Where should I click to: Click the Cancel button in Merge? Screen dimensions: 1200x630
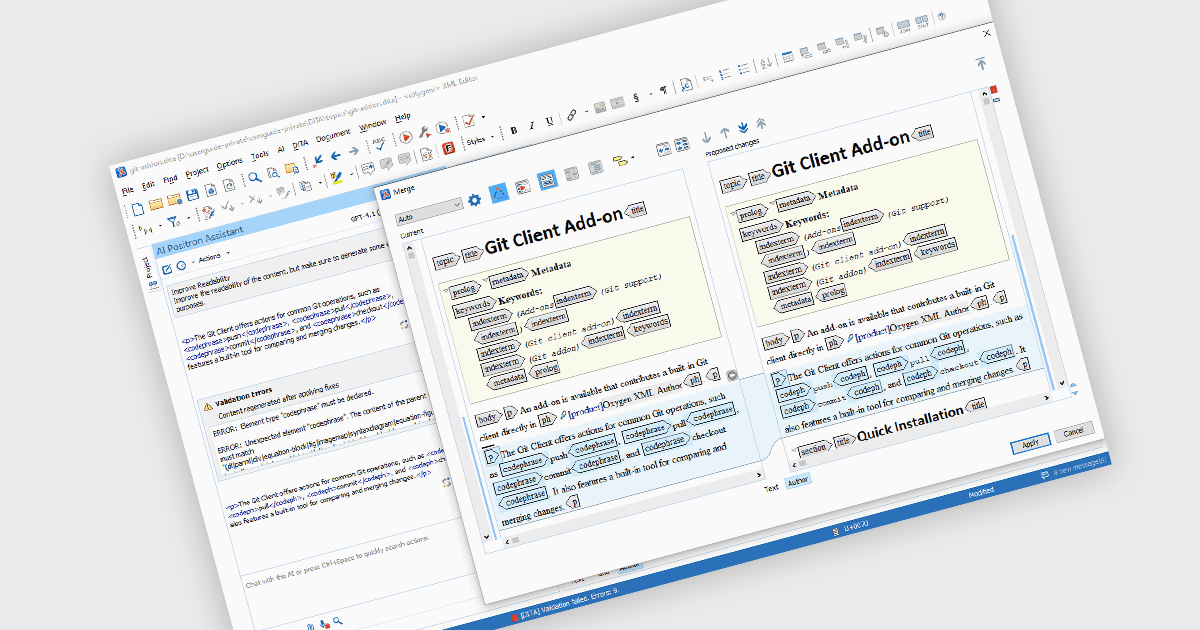pyautogui.click(x=1073, y=431)
